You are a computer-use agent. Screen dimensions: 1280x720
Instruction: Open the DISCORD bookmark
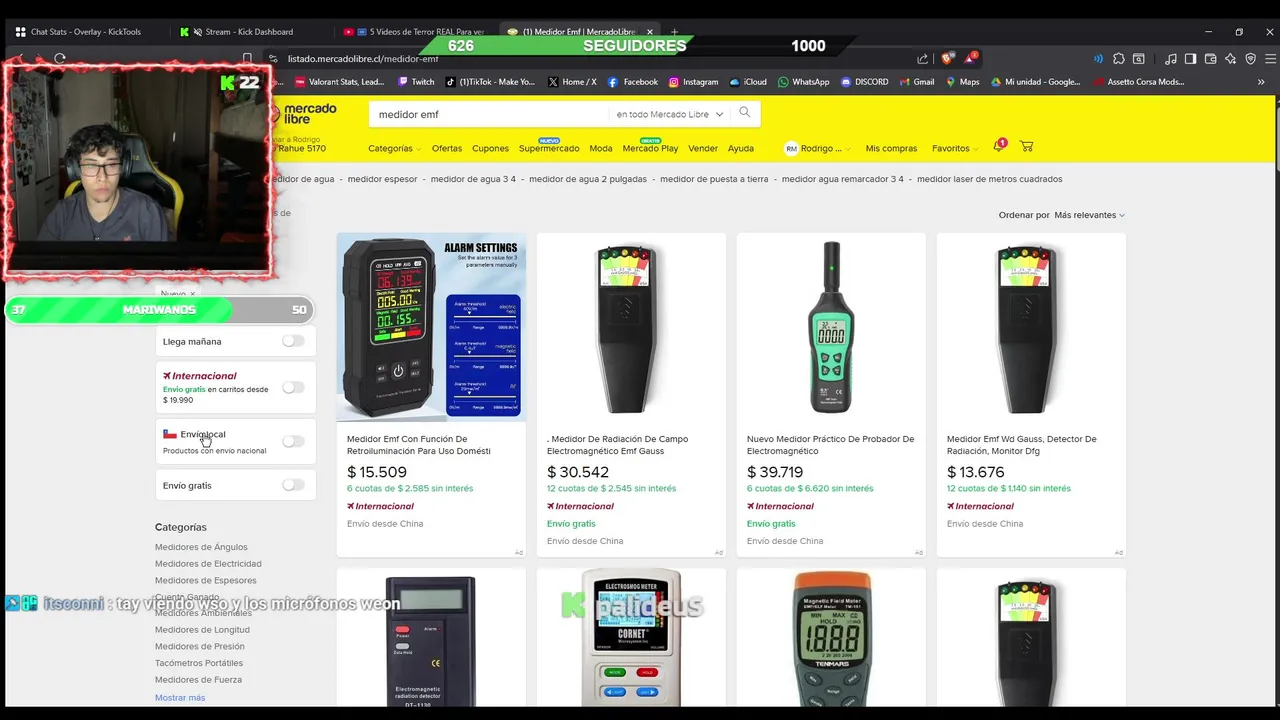tap(864, 82)
